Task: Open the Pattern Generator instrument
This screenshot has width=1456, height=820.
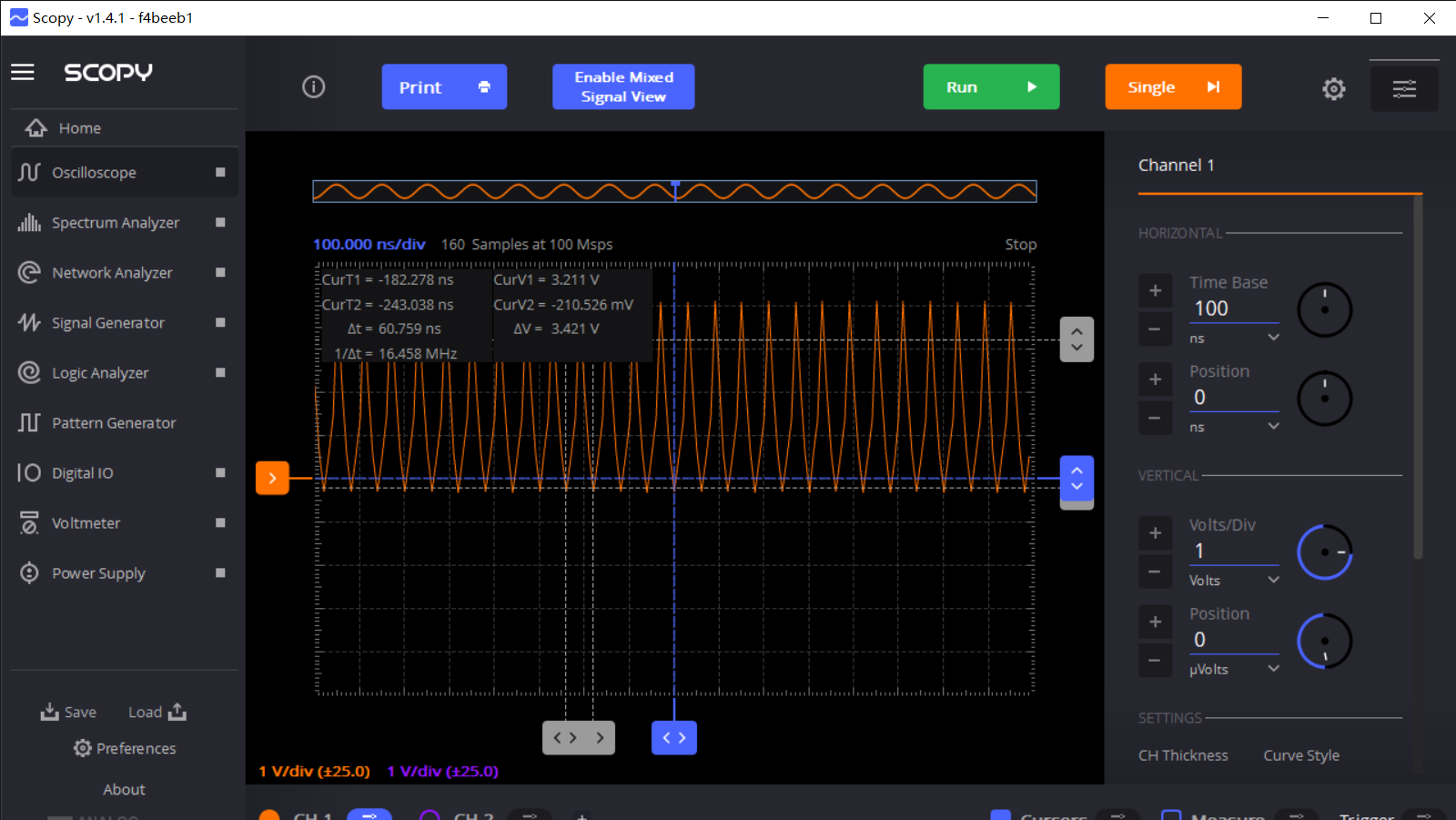Action: (114, 423)
